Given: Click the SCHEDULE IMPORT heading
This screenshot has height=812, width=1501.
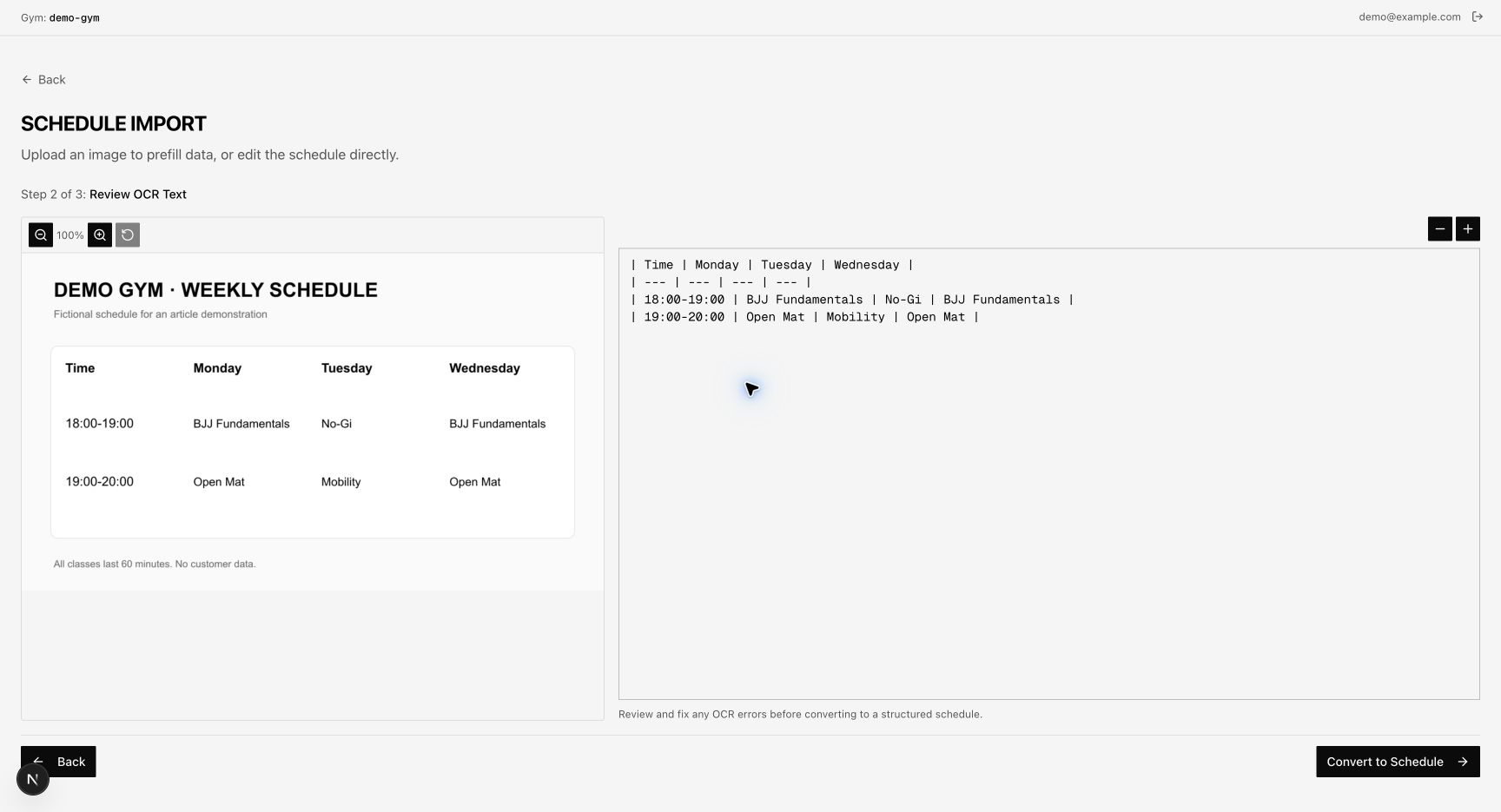Looking at the screenshot, I should tap(114, 124).
